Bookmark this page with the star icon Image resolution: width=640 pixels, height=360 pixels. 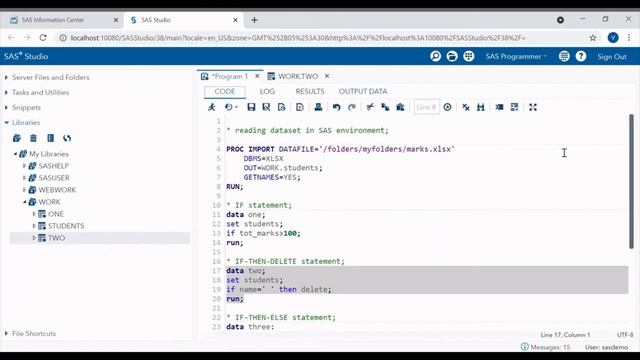[593, 38]
